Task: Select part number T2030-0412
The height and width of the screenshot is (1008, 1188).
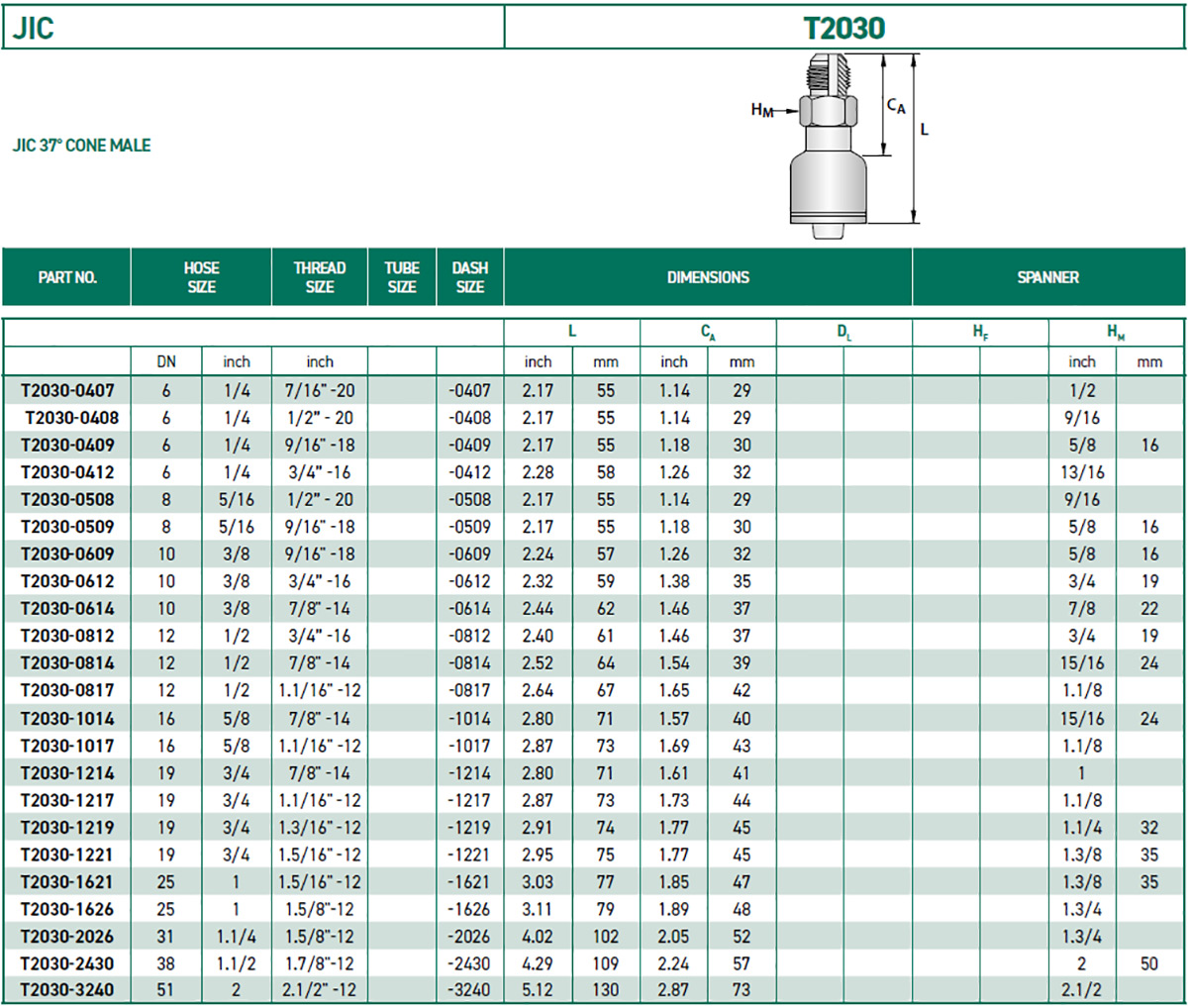Action: (67, 472)
